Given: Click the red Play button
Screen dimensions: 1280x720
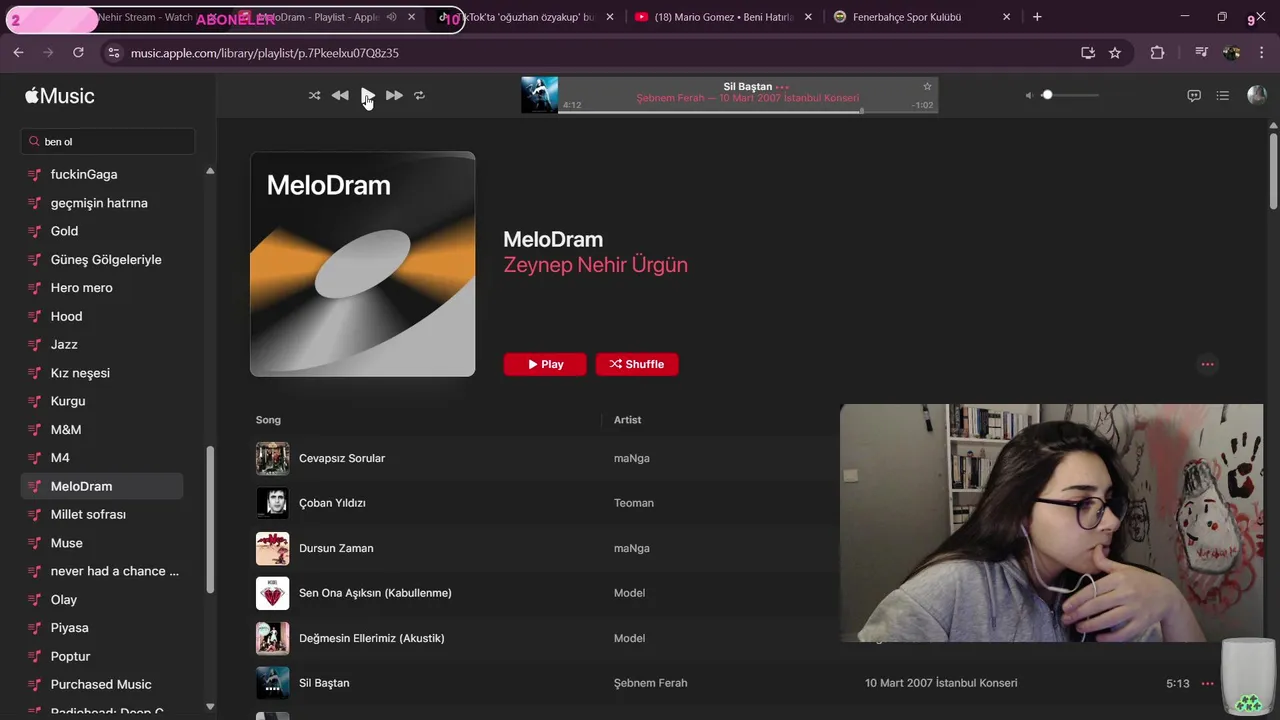Looking at the screenshot, I should point(545,364).
